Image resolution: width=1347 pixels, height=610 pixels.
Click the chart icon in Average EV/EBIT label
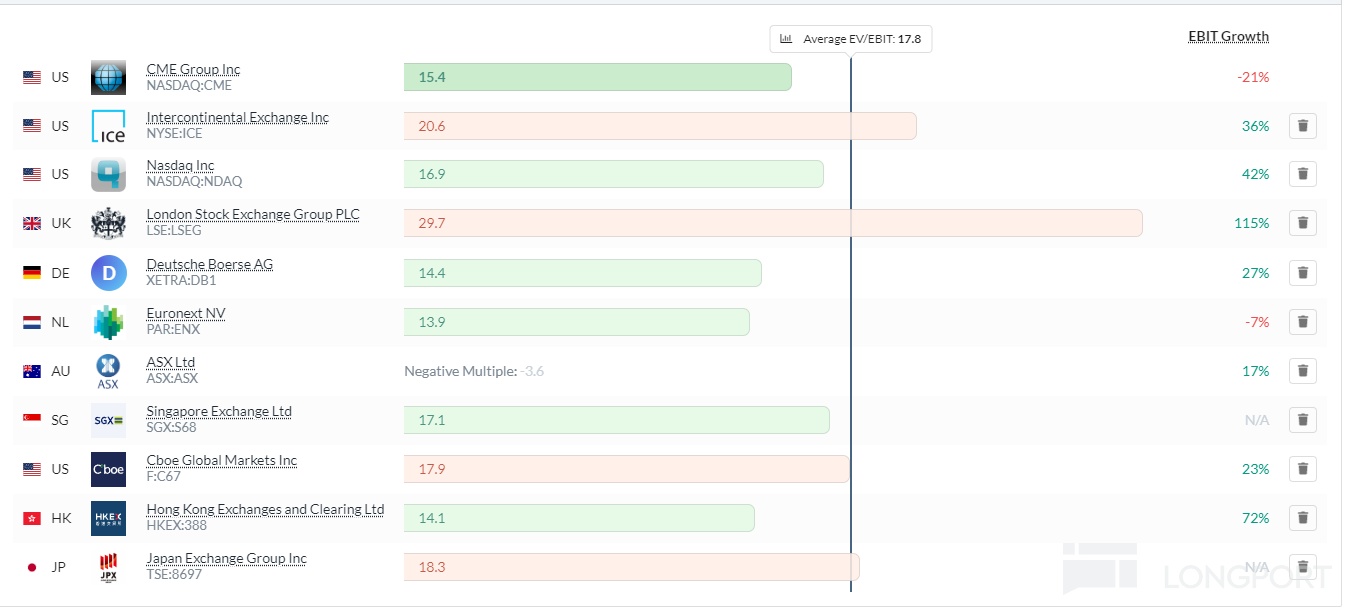[786, 39]
